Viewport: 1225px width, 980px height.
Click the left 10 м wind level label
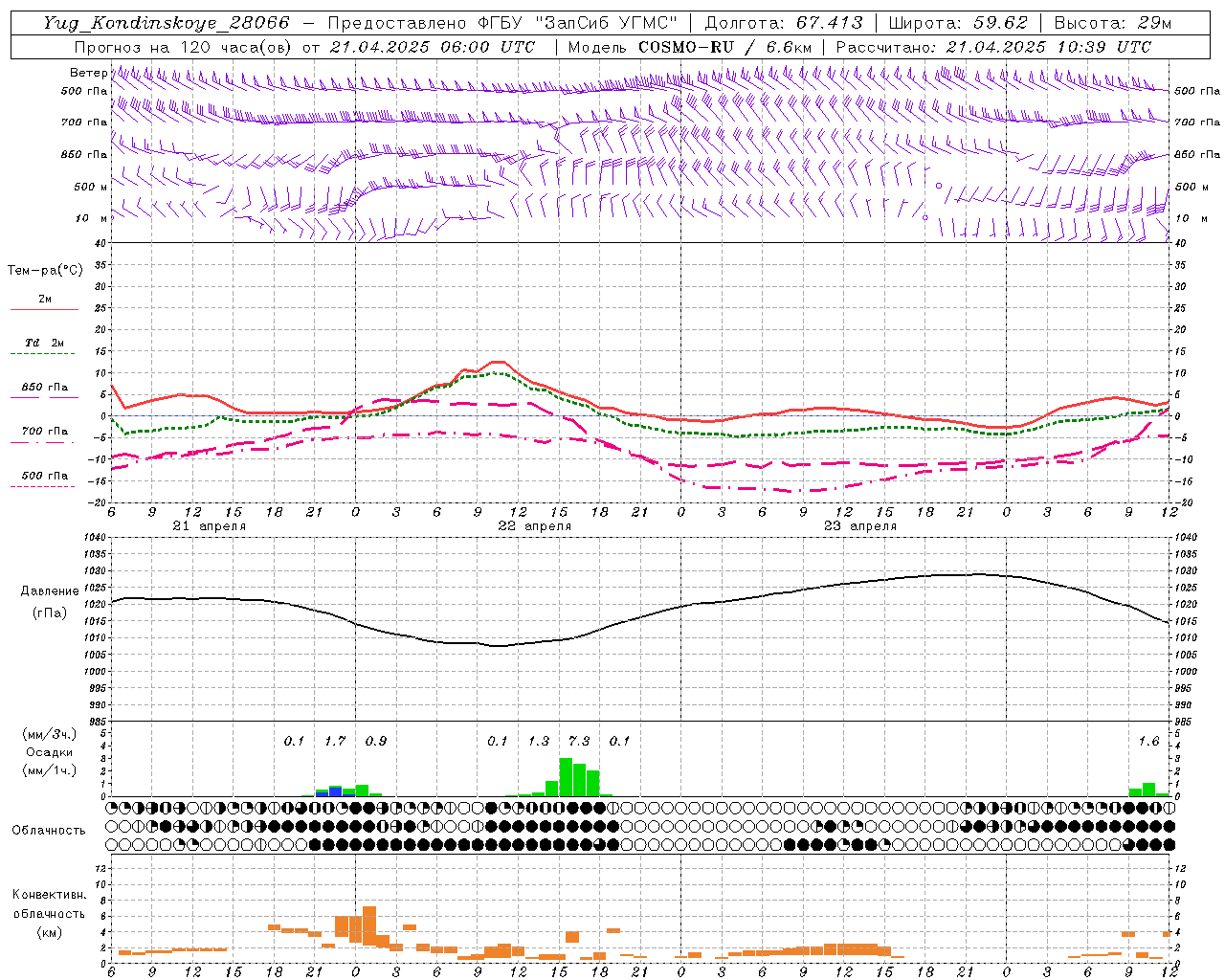[x=91, y=218]
